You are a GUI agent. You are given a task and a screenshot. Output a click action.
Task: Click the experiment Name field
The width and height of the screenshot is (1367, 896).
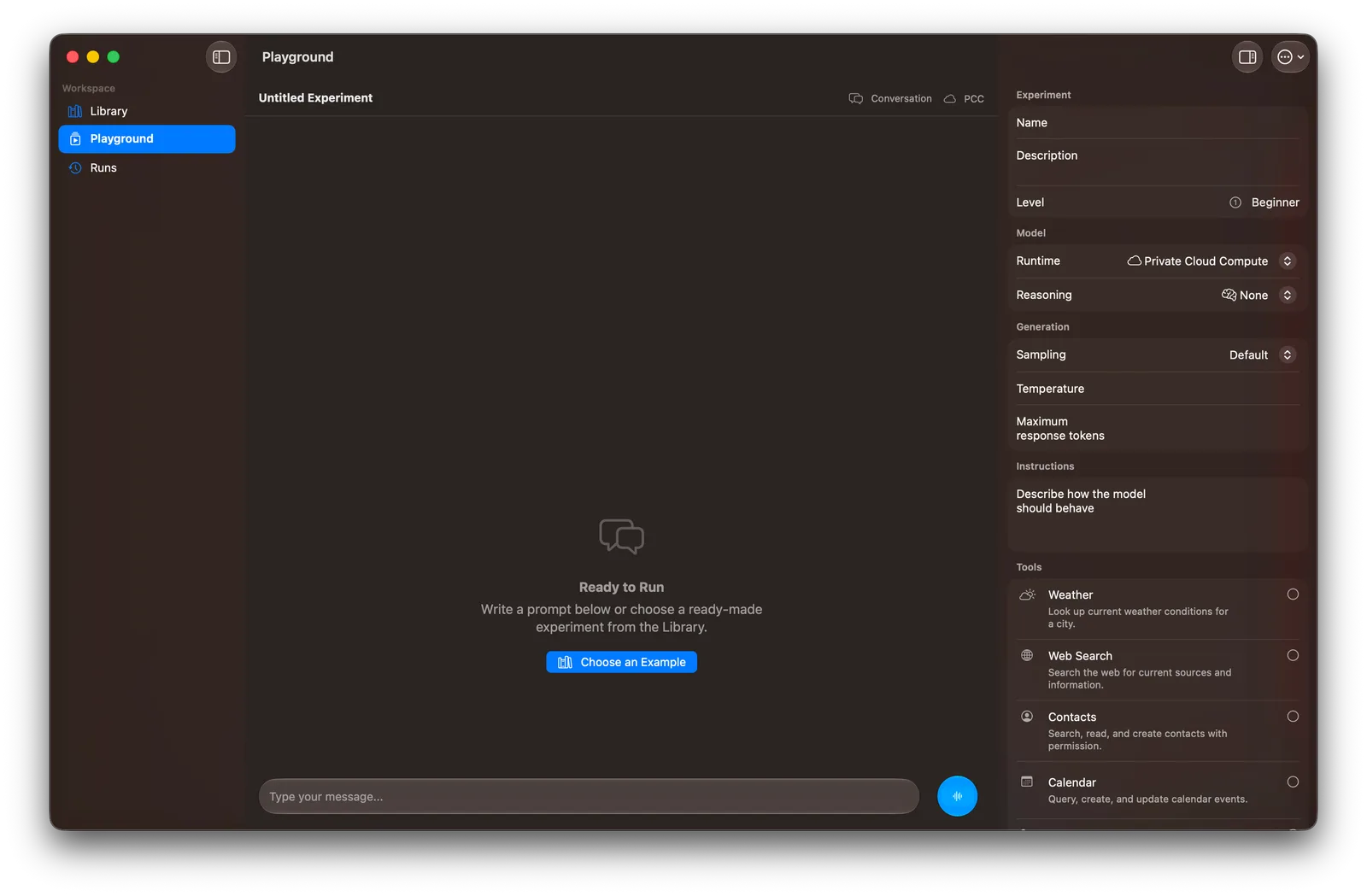[1158, 123]
